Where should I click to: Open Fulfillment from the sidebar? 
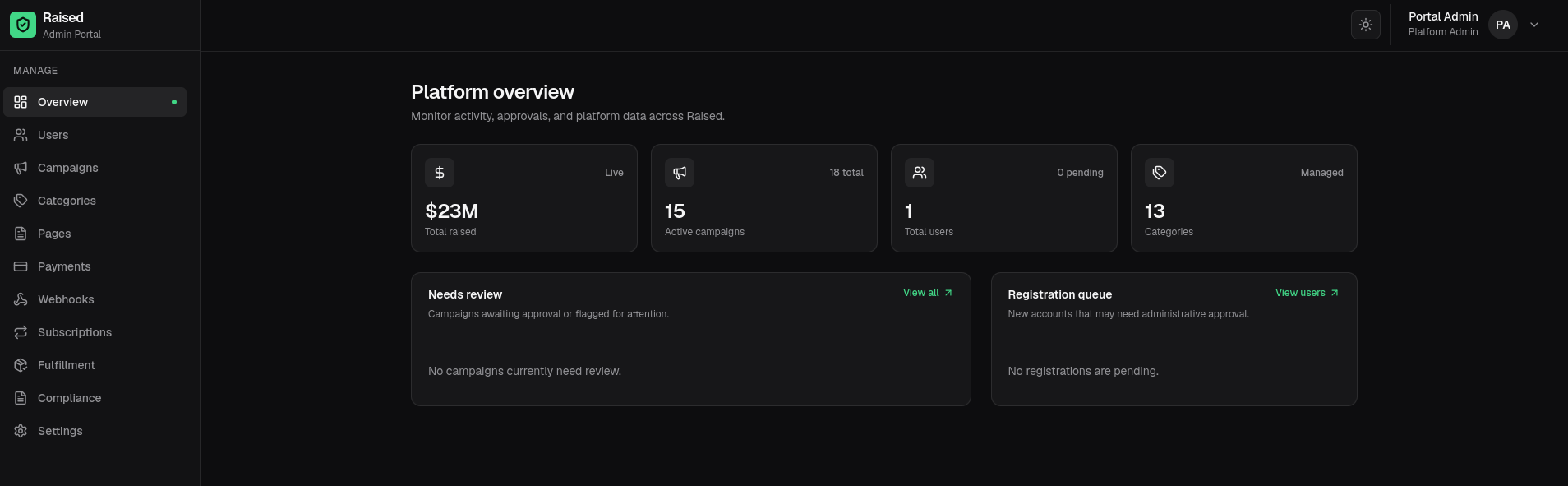coord(95,365)
